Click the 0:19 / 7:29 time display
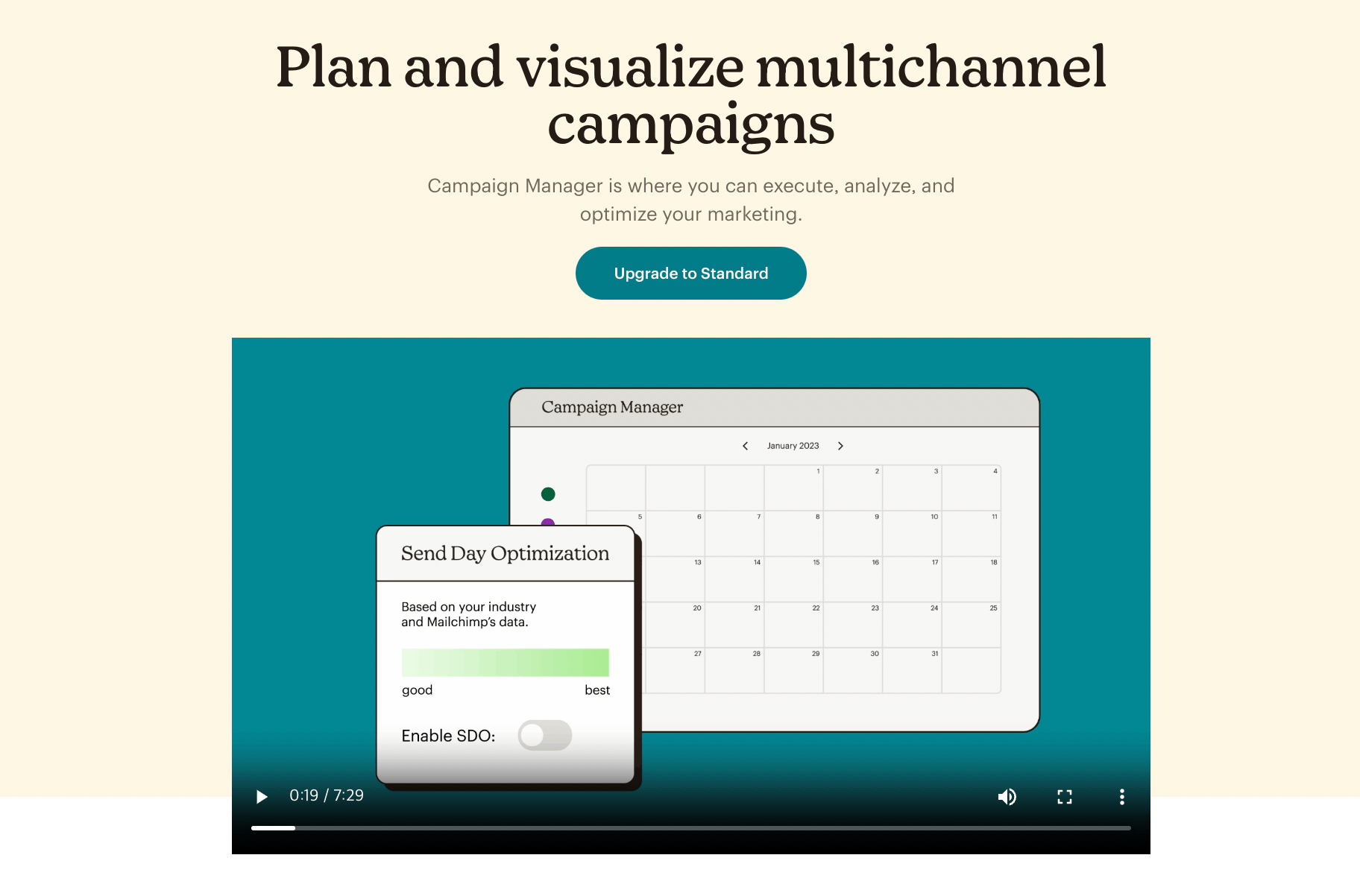Viewport: 1360px width, 896px height. (x=327, y=795)
